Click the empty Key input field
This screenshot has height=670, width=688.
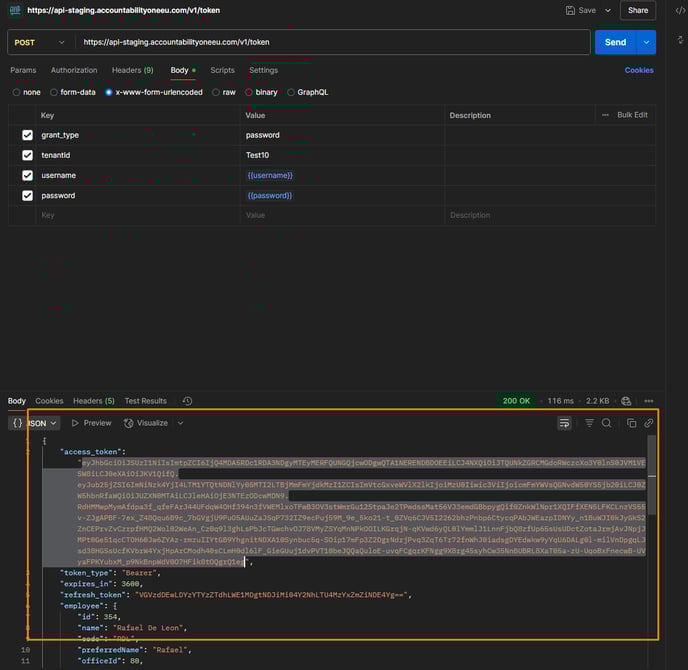138,215
